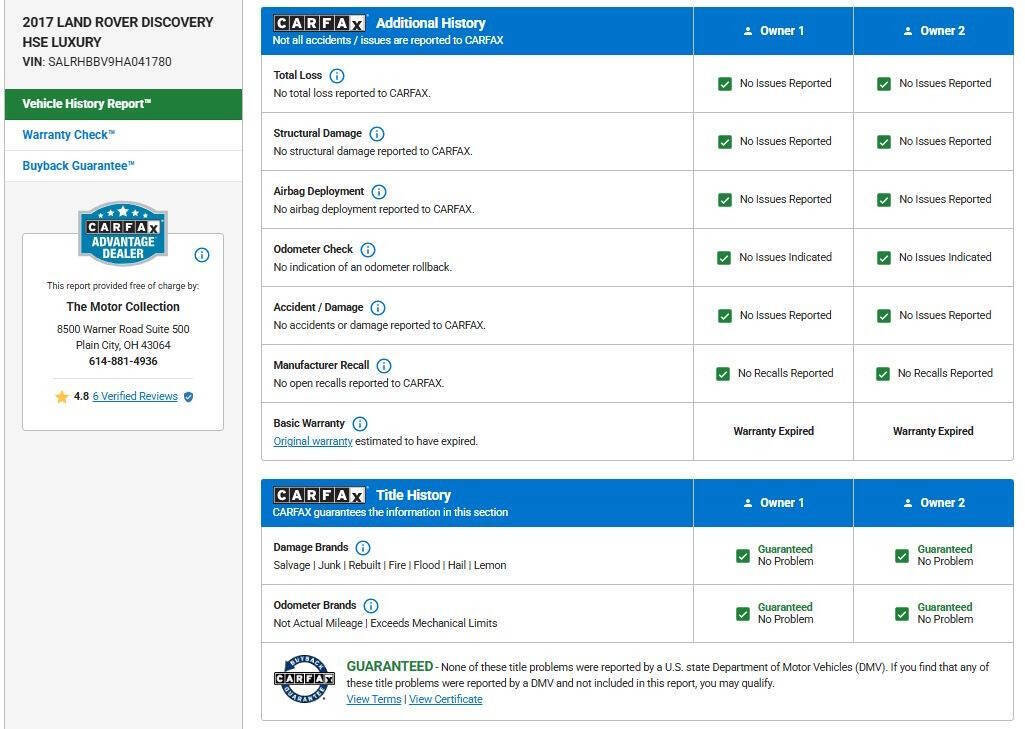
Task: Open the Structural Damage info tooltip icon
Action: pos(377,134)
